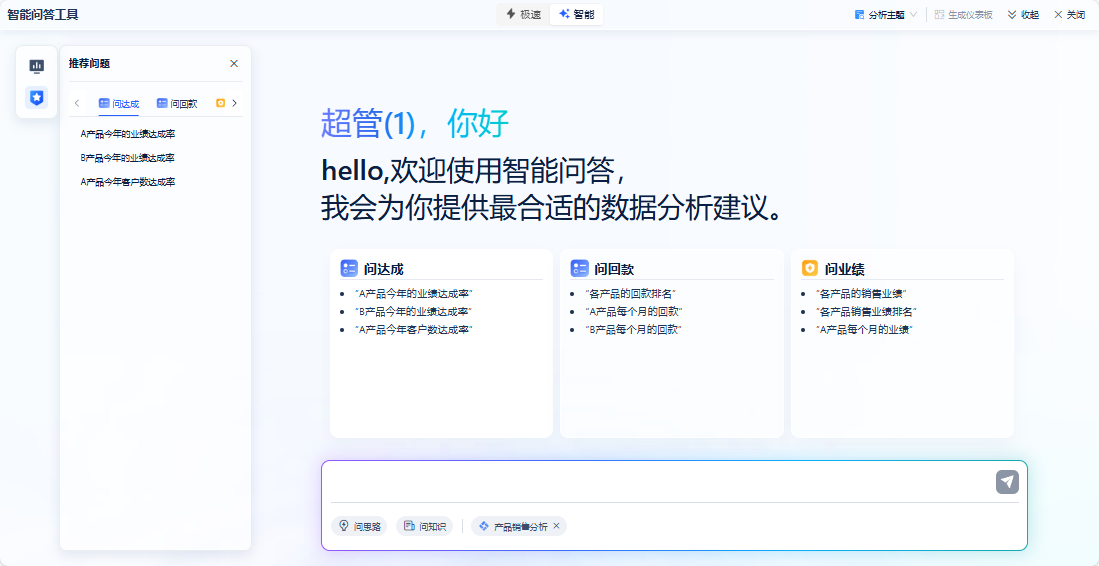Screen dimensions: 1099x566
Task: Open the dashboard chart sidebar icon
Action: pos(36,66)
